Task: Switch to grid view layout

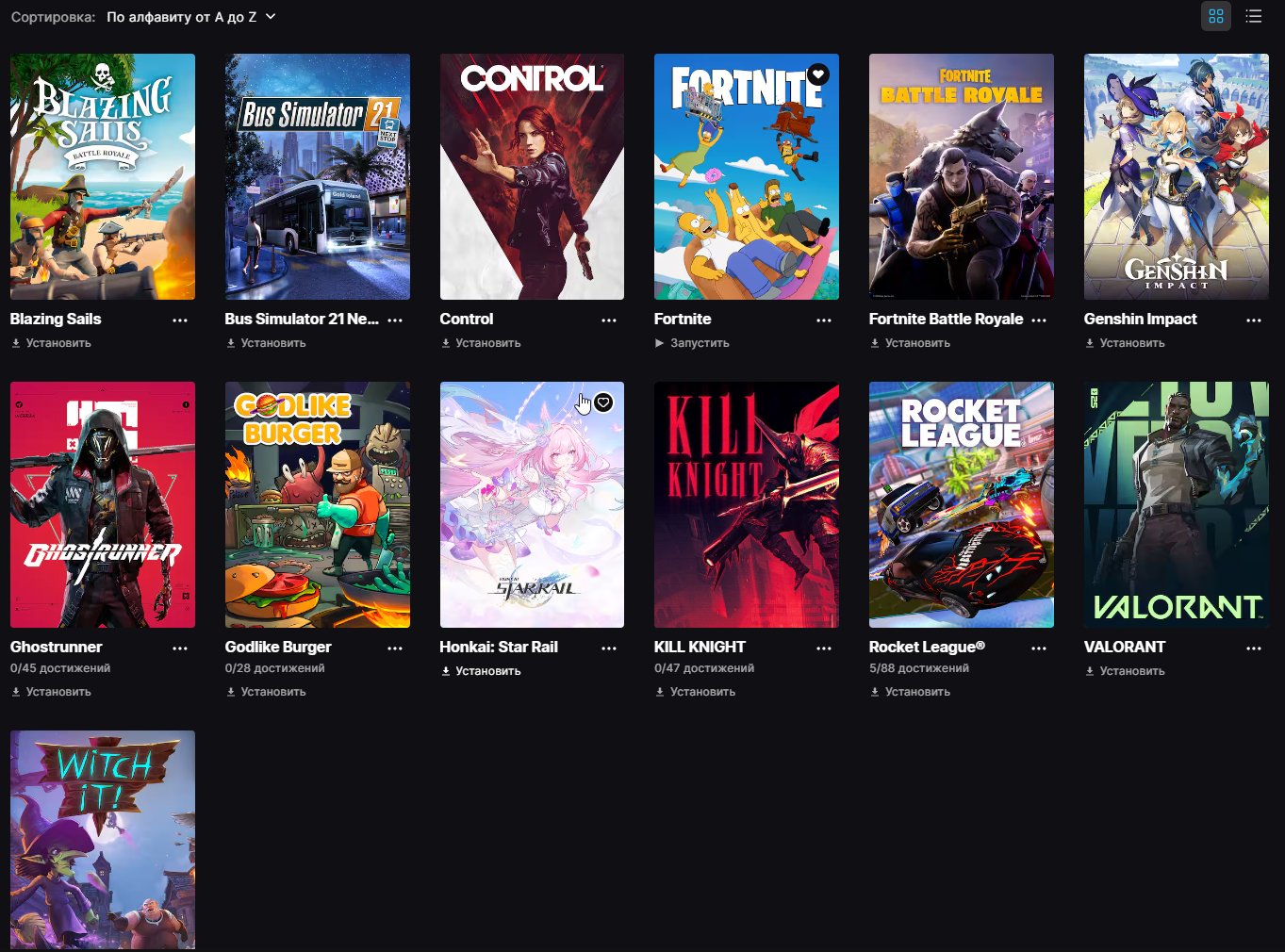Action: click(x=1215, y=16)
